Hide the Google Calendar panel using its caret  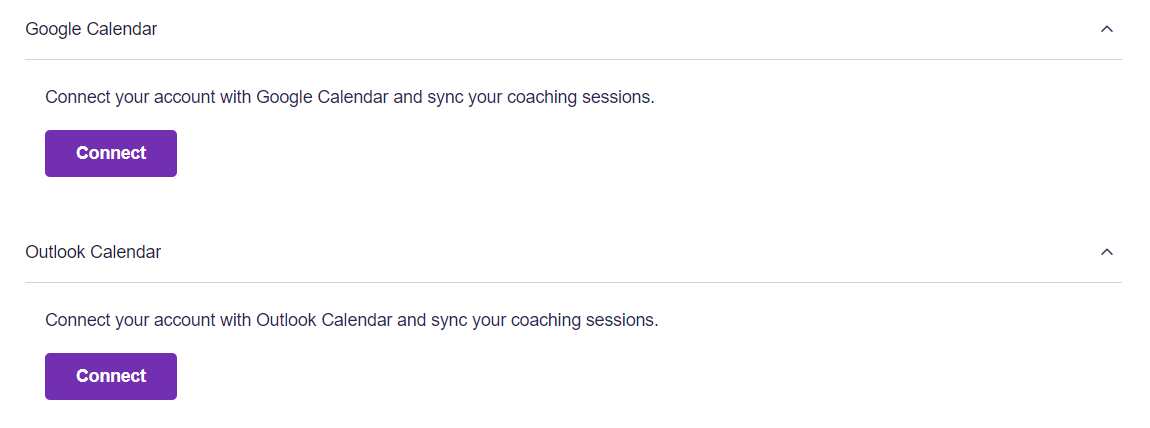[x=1106, y=29]
